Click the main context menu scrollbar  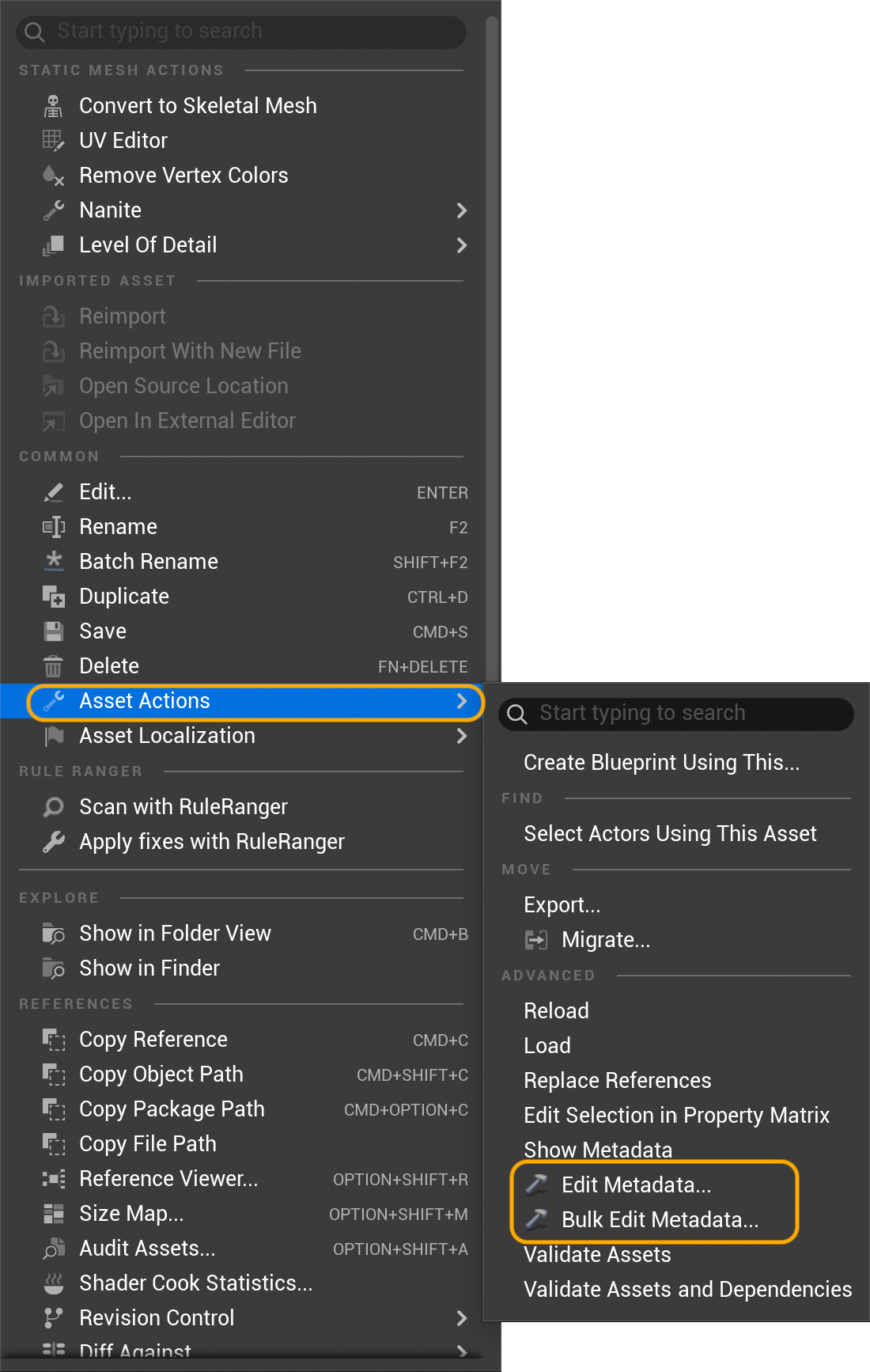[x=492, y=348]
